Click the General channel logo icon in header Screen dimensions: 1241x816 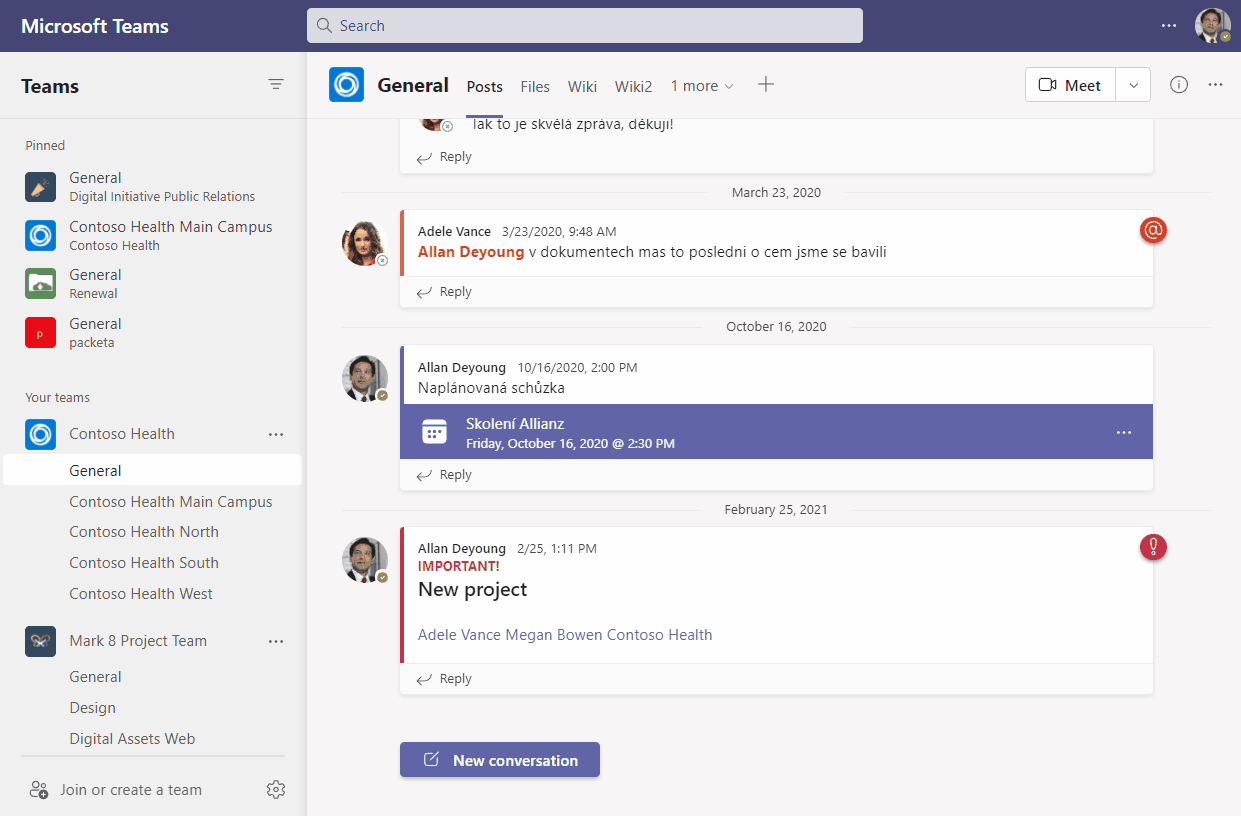coord(346,85)
